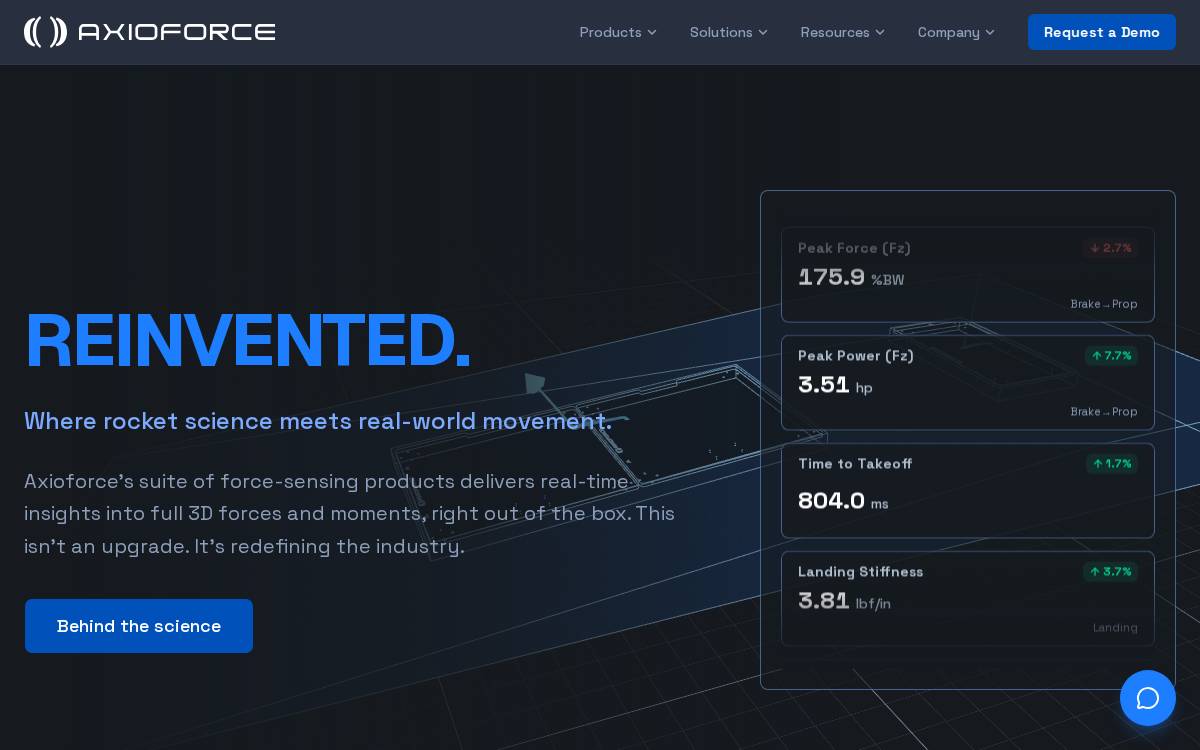Screen dimensions: 1200x750
Task: Click the 2.7% decrease badge
Action: click(1111, 248)
